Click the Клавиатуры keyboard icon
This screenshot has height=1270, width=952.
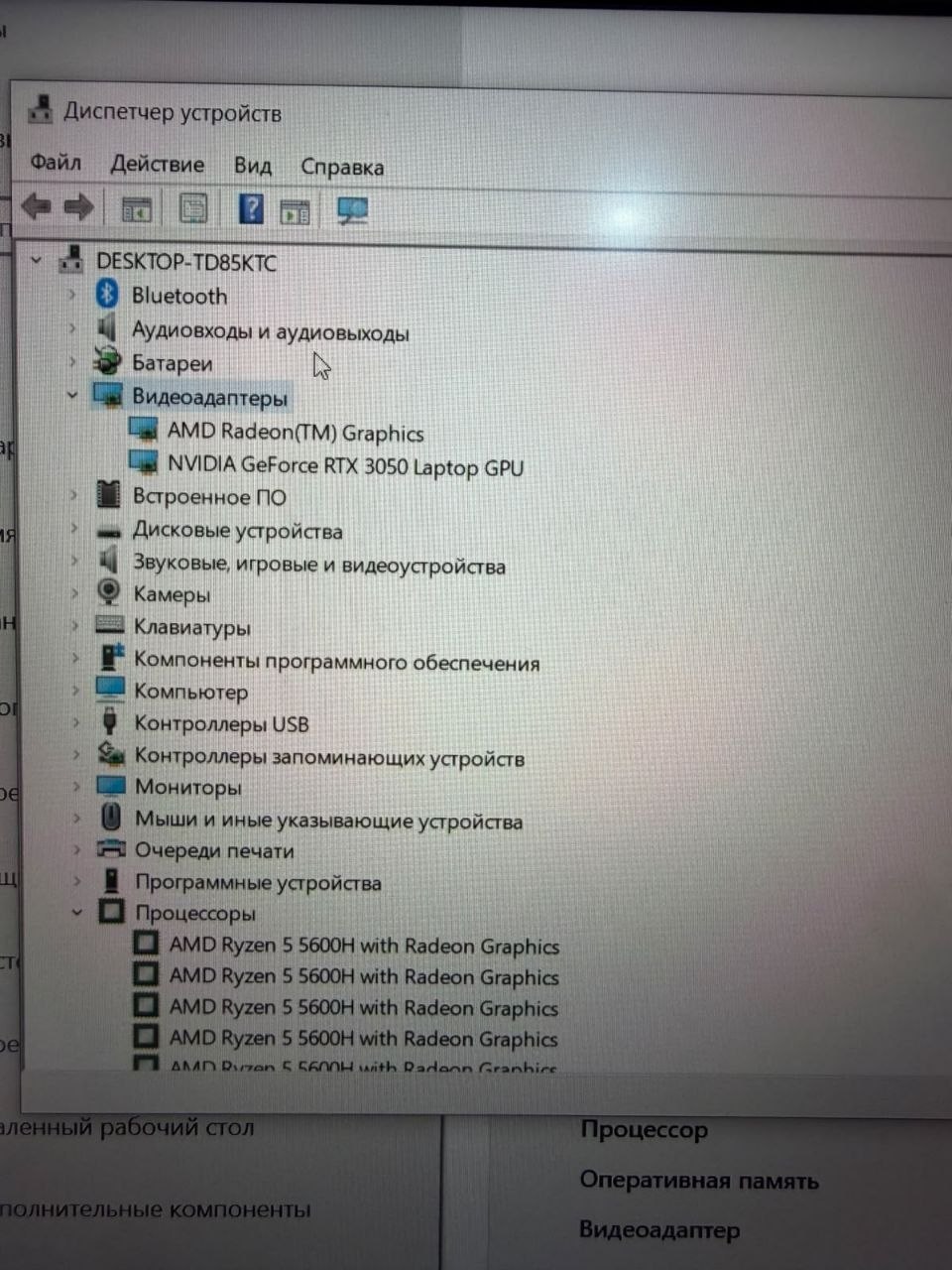pyautogui.click(x=109, y=626)
